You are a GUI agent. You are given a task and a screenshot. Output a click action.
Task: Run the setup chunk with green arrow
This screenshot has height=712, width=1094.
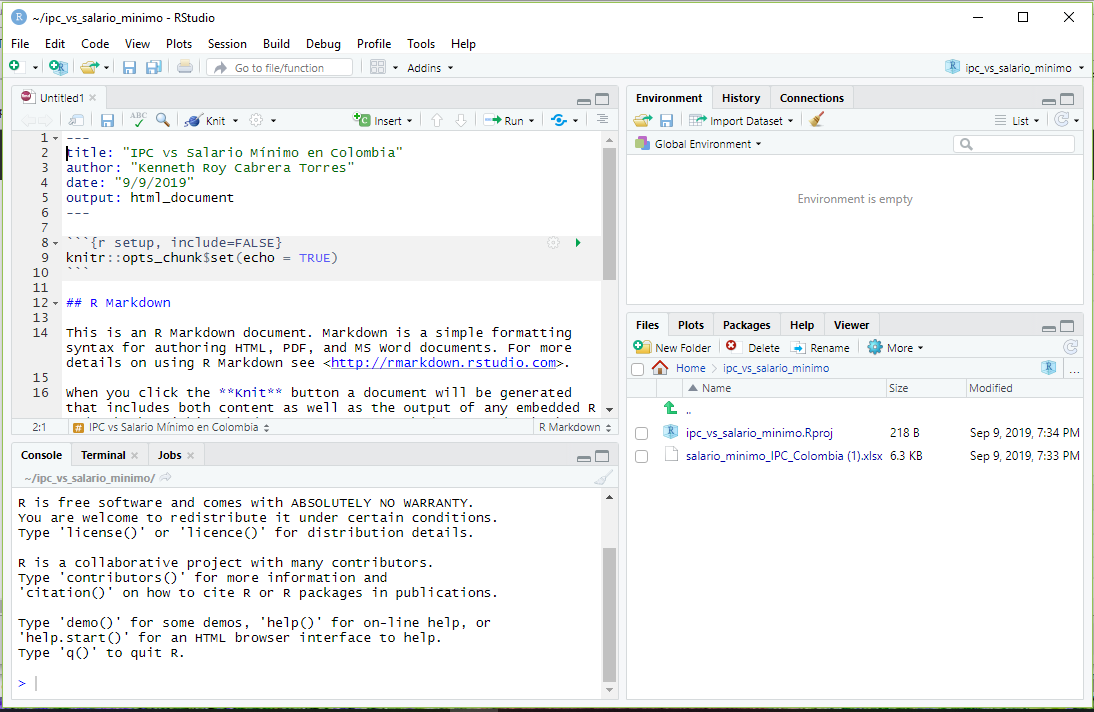click(x=578, y=243)
